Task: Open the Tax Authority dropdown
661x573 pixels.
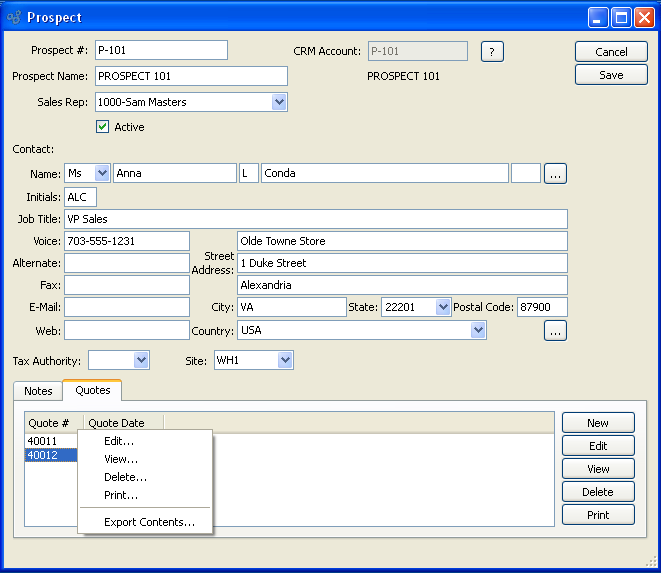Action: click(x=141, y=360)
